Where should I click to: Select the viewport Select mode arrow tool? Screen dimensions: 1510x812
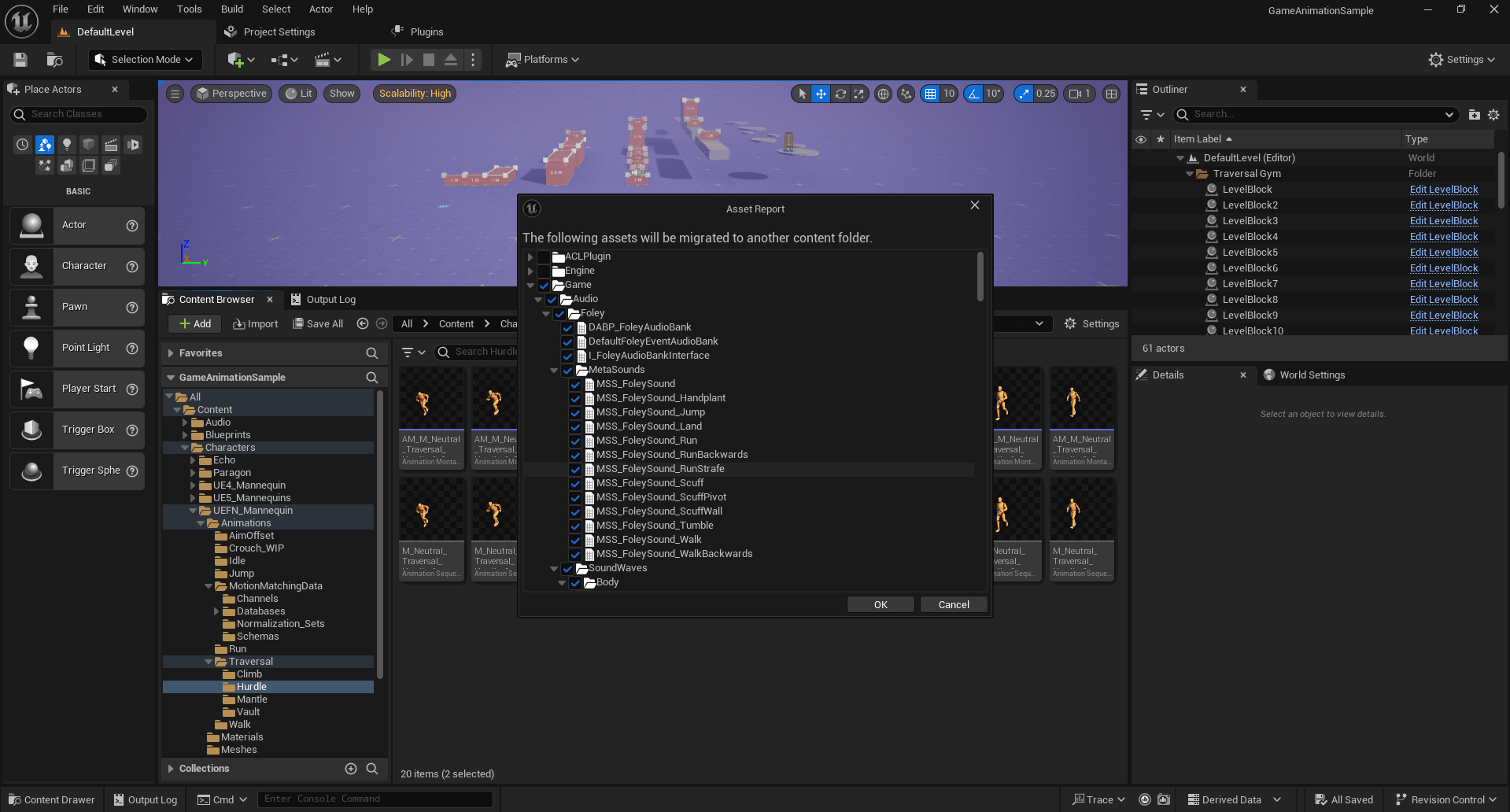(802, 94)
